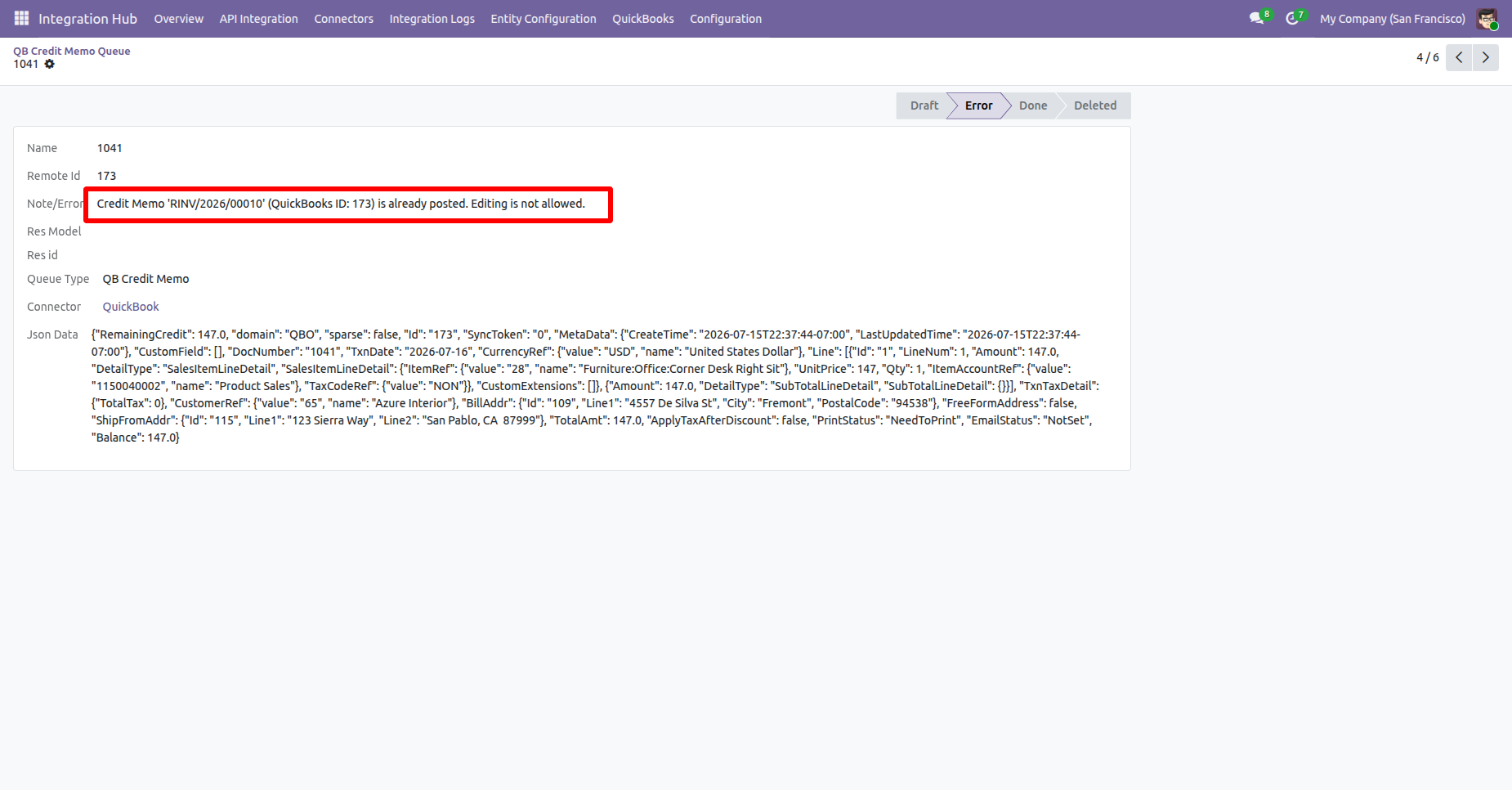Viewport: 1512px width, 790px height.
Task: Open the conversations messages icon
Action: (1257, 18)
